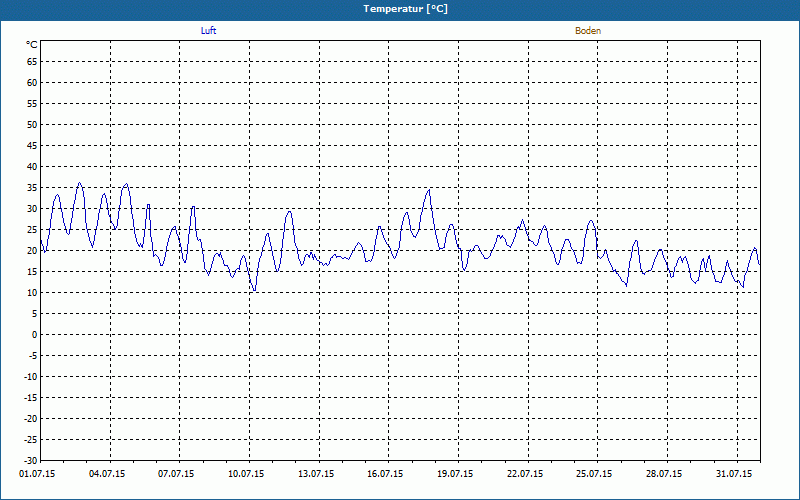The image size is (800, 500).
Task: Click the 25.07.15 date axis label
Action: coord(594,474)
